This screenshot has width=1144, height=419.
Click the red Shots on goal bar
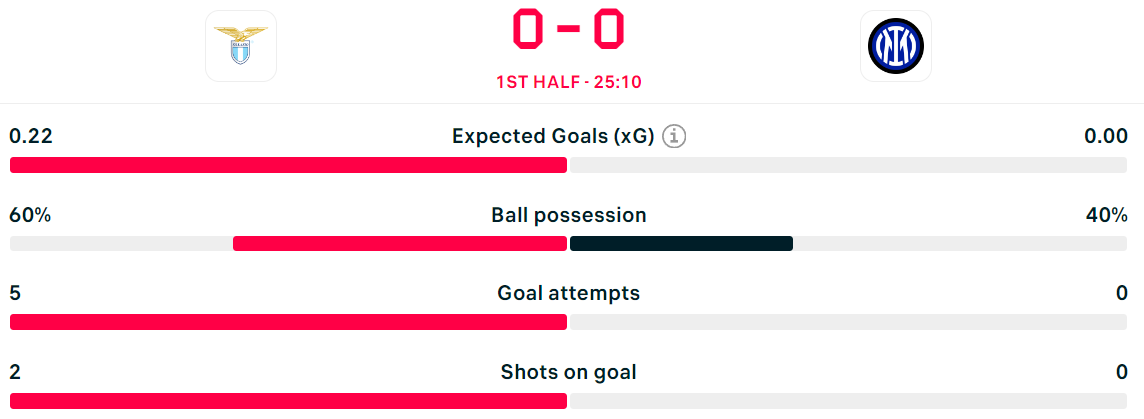288,401
